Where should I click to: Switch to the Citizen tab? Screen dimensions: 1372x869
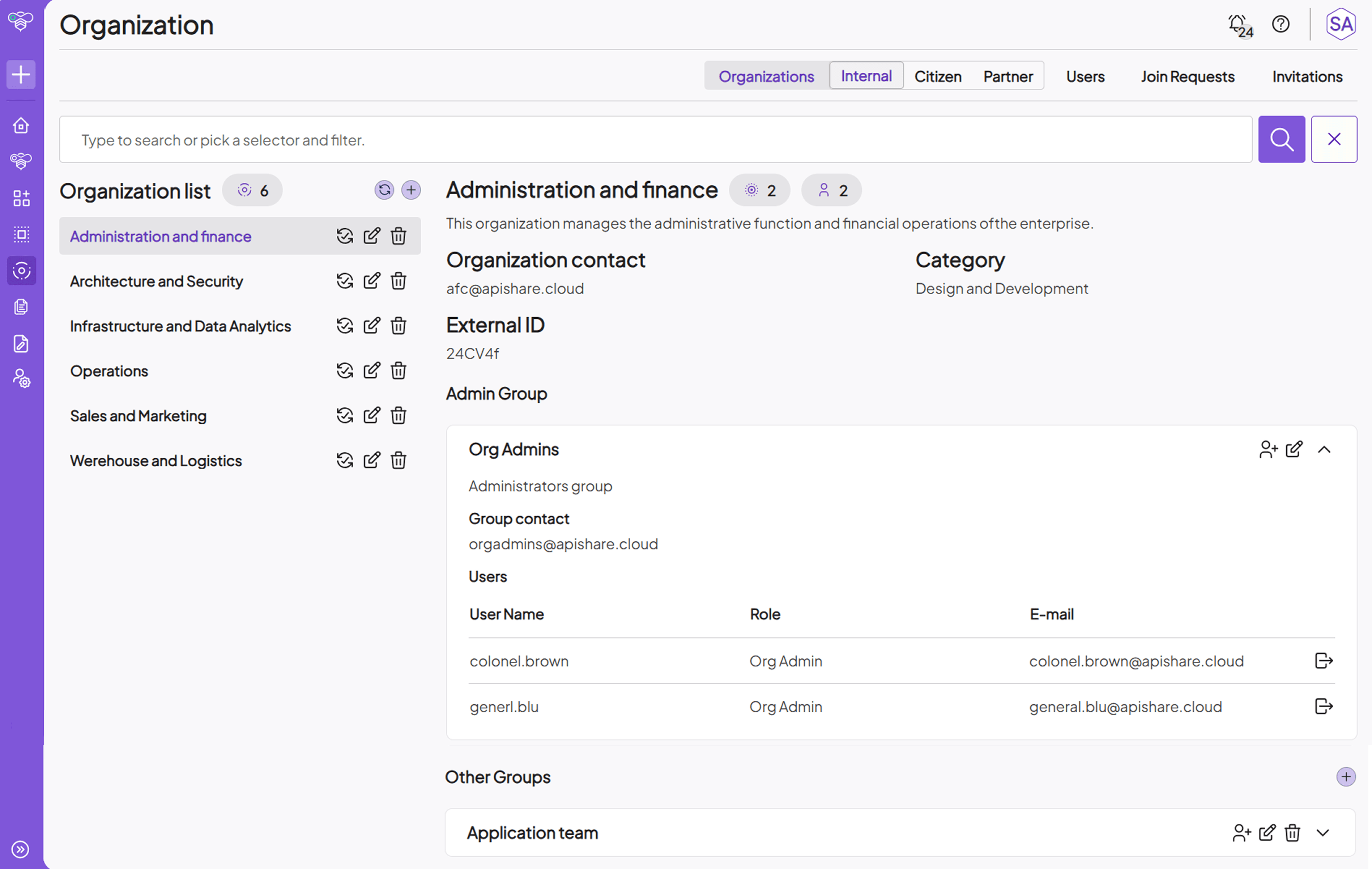tap(937, 76)
